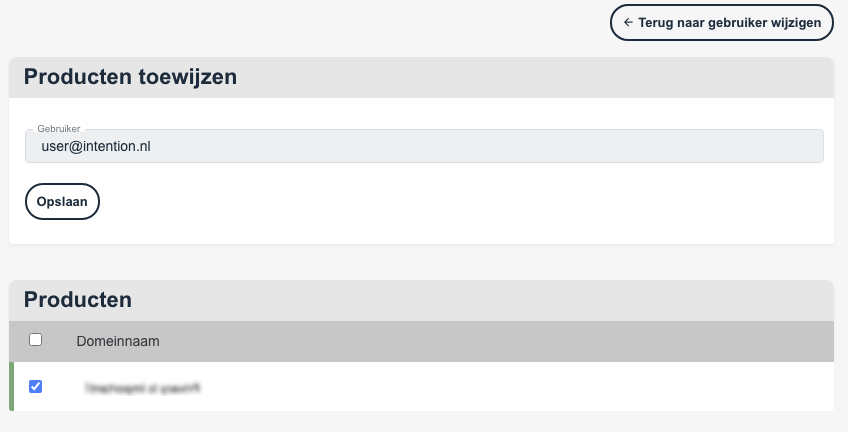Save assignments with the Opslaan button

click(x=62, y=202)
